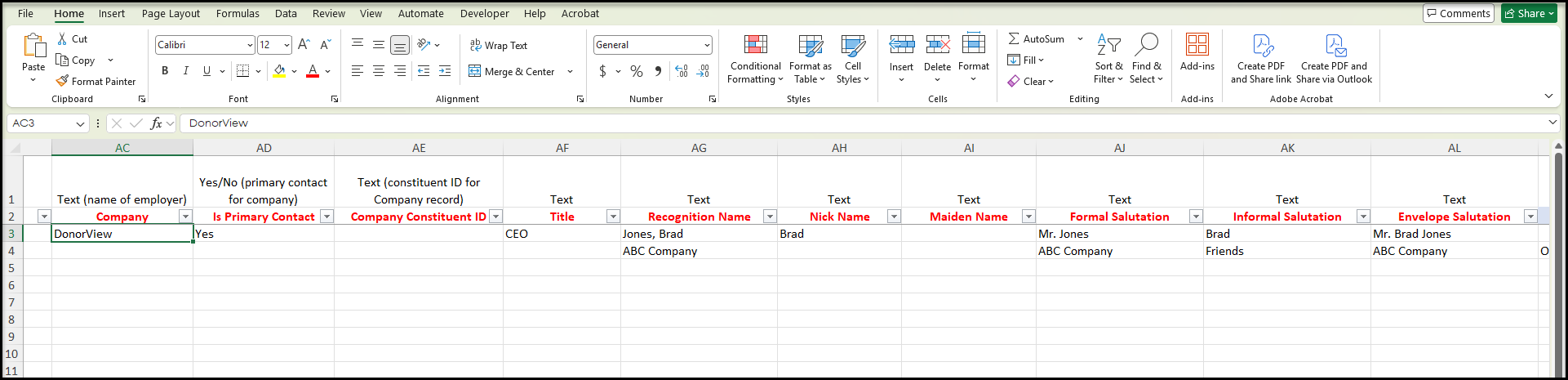
Task: Open Format as Table gallery
Action: tap(810, 59)
